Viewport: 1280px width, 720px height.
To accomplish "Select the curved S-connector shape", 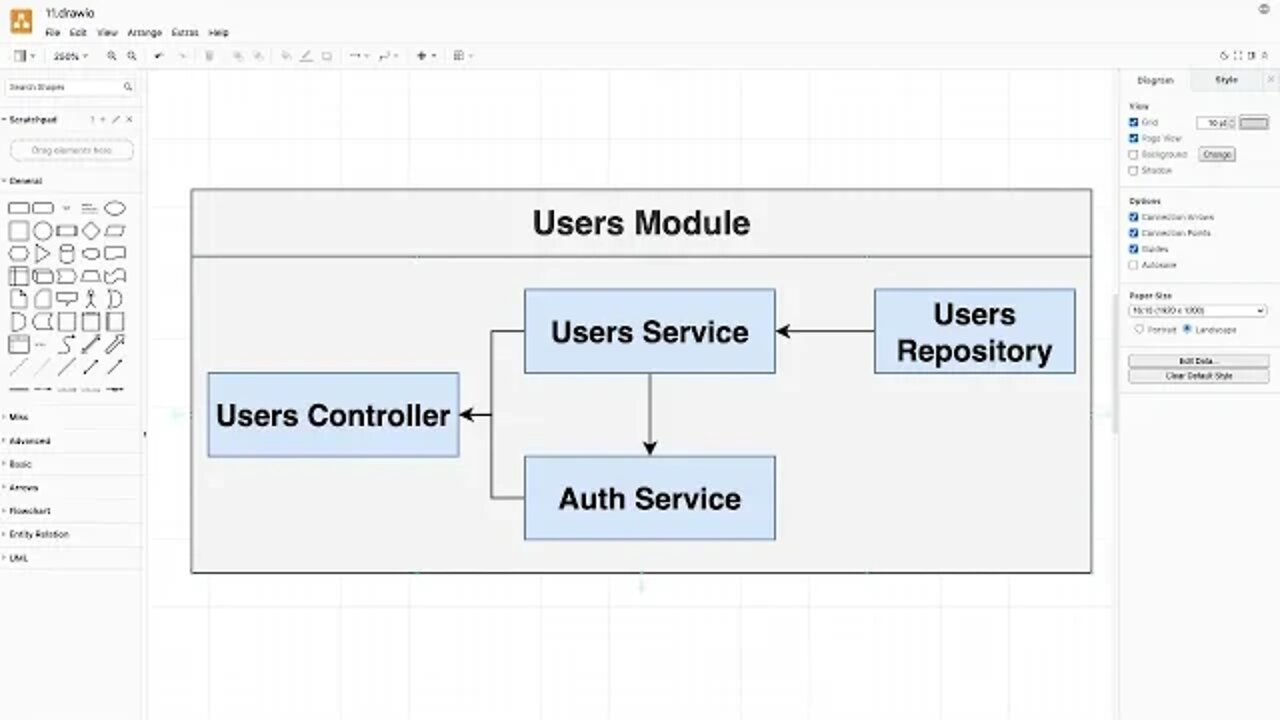I will [67, 345].
